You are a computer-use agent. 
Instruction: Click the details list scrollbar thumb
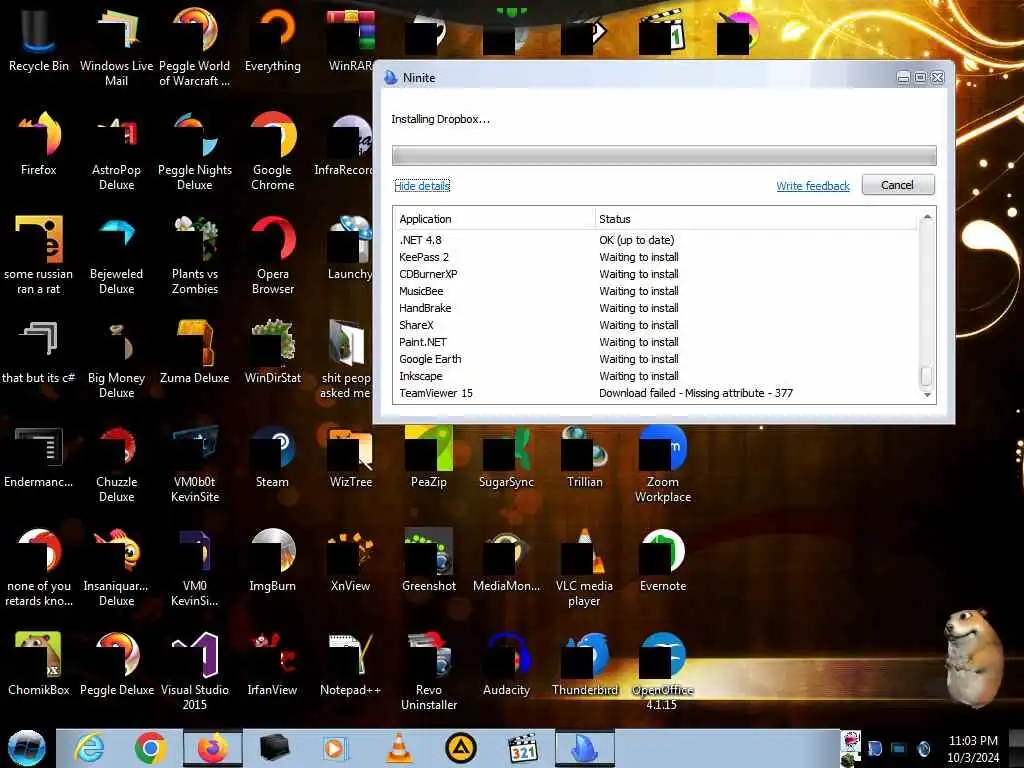click(927, 376)
